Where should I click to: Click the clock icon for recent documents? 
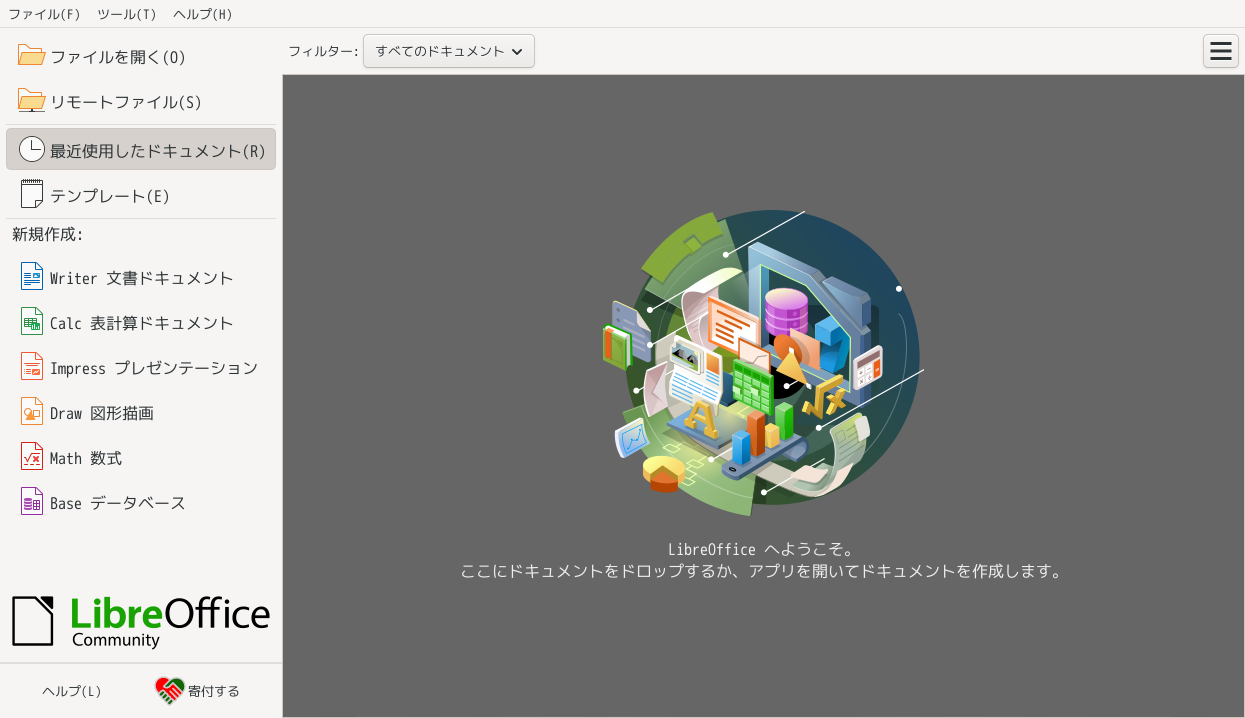tap(32, 149)
